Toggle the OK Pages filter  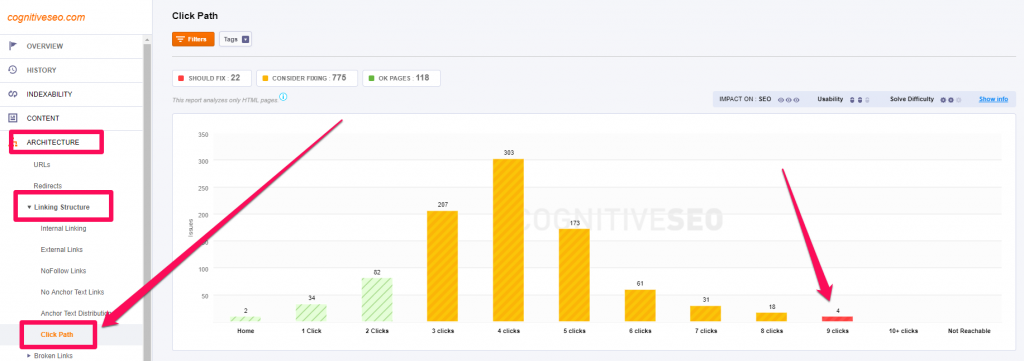pyautogui.click(x=401, y=78)
